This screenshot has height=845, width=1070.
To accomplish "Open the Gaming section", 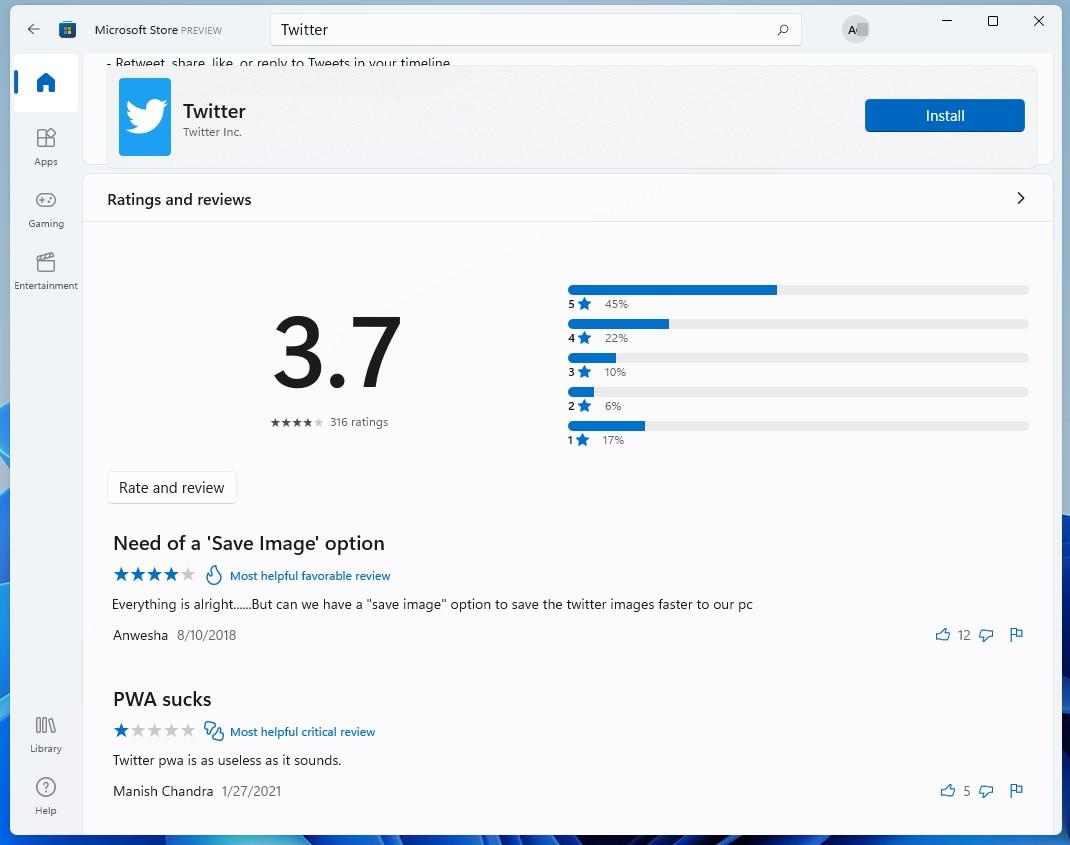I will tap(46, 209).
